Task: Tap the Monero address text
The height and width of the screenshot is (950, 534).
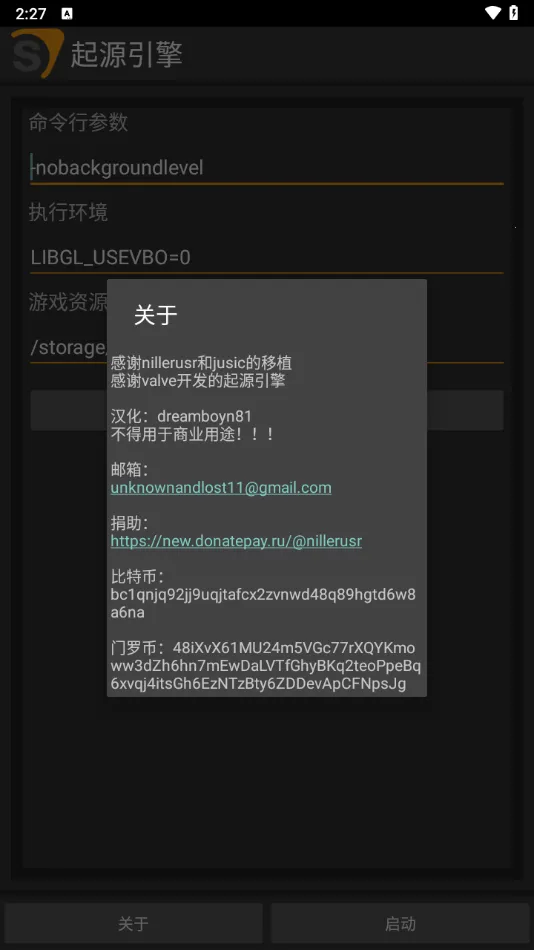Action: [x=265, y=666]
